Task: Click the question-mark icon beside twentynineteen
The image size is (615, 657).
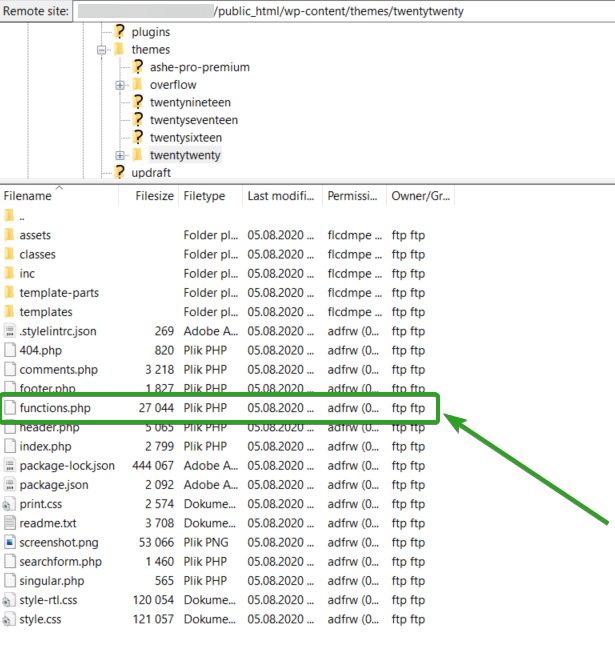Action: coord(138,102)
